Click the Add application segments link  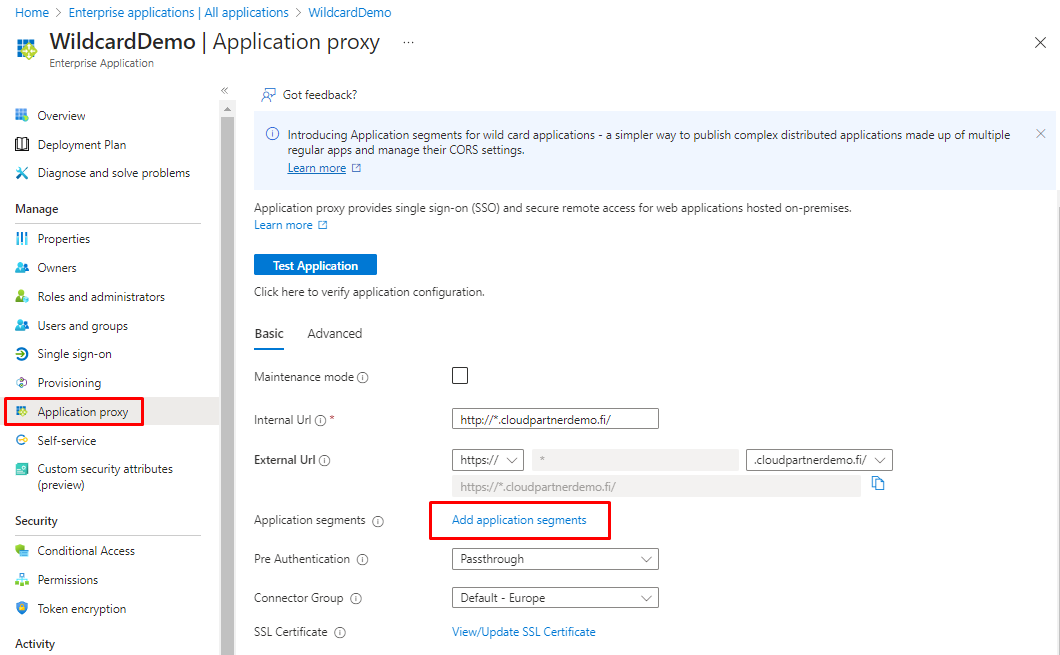[x=519, y=520]
